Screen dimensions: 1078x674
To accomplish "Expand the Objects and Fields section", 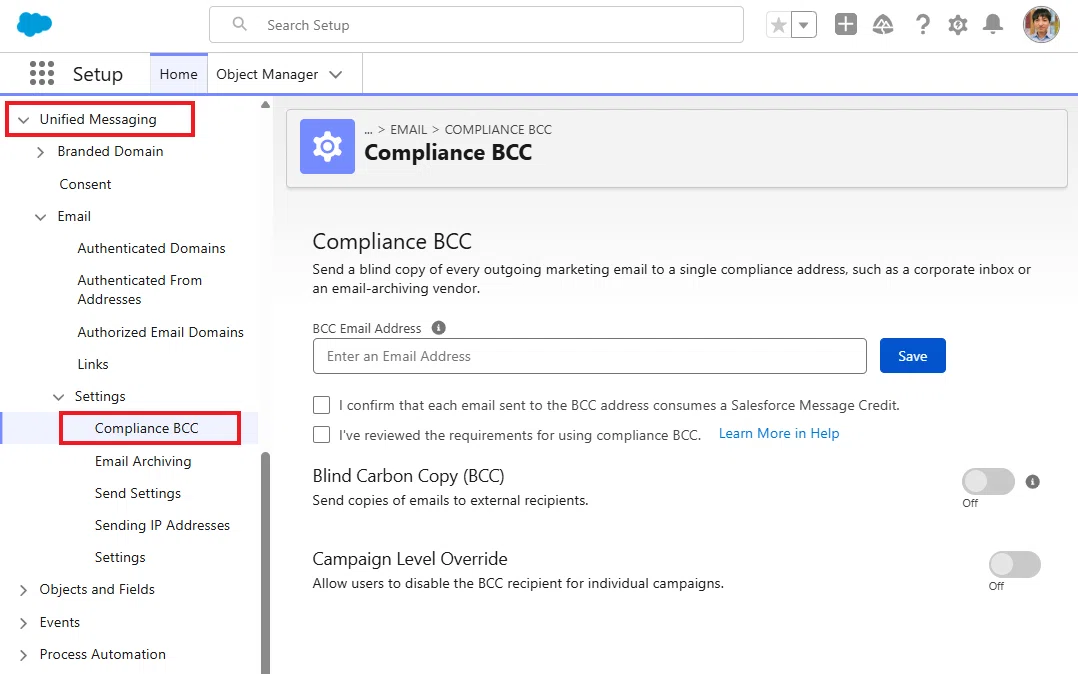I will coord(23,590).
